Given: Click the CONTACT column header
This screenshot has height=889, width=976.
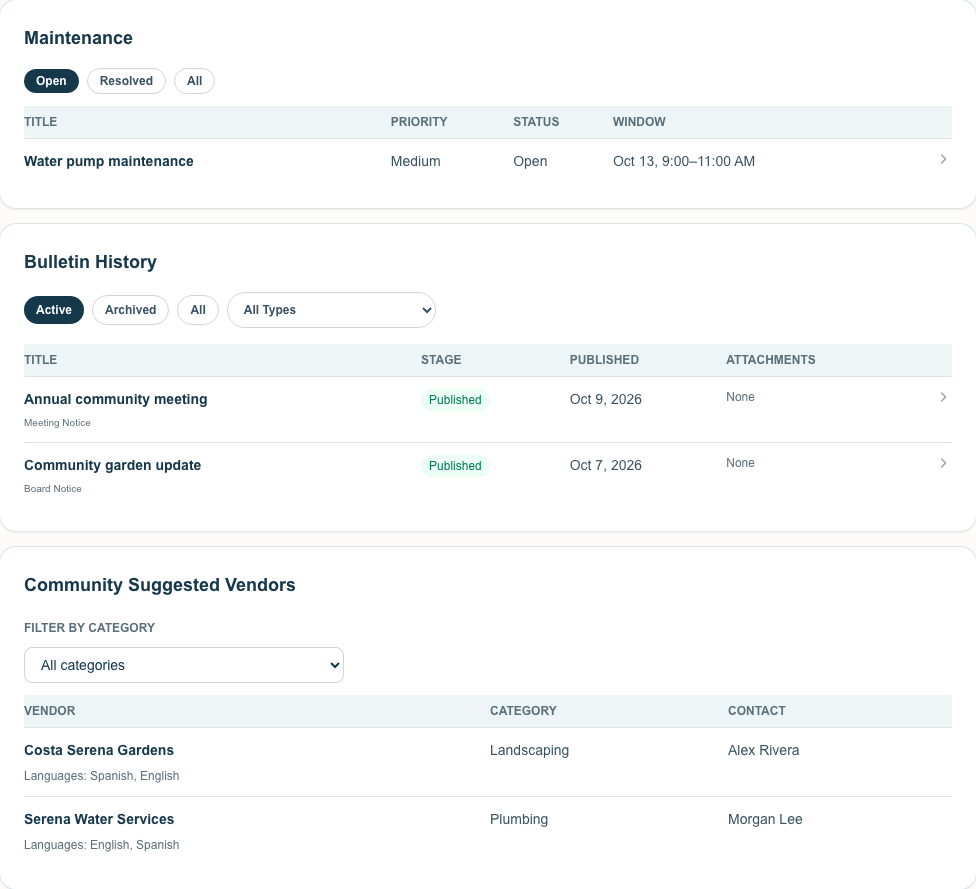Looking at the screenshot, I should point(757,711).
